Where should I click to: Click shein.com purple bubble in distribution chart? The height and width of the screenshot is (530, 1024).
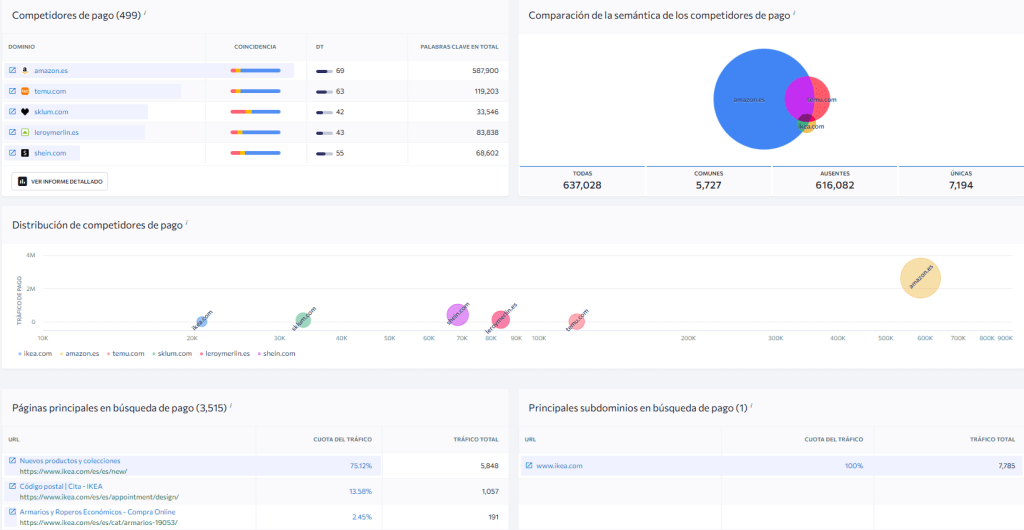458,314
